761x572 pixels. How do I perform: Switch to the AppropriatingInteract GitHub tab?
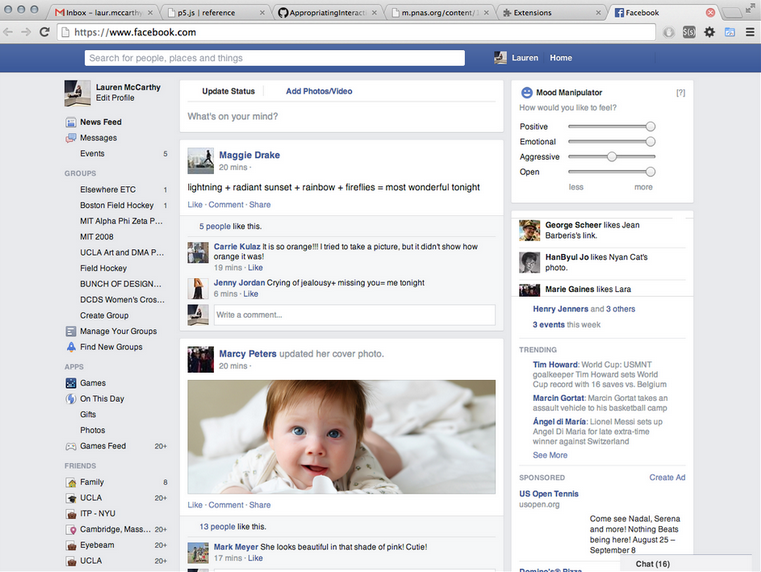[328, 13]
